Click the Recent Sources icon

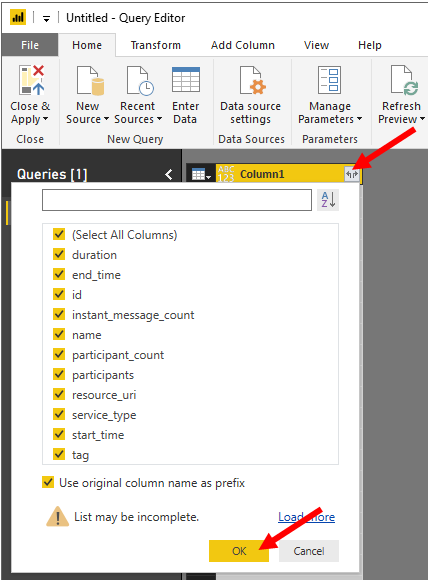[x=140, y=80]
